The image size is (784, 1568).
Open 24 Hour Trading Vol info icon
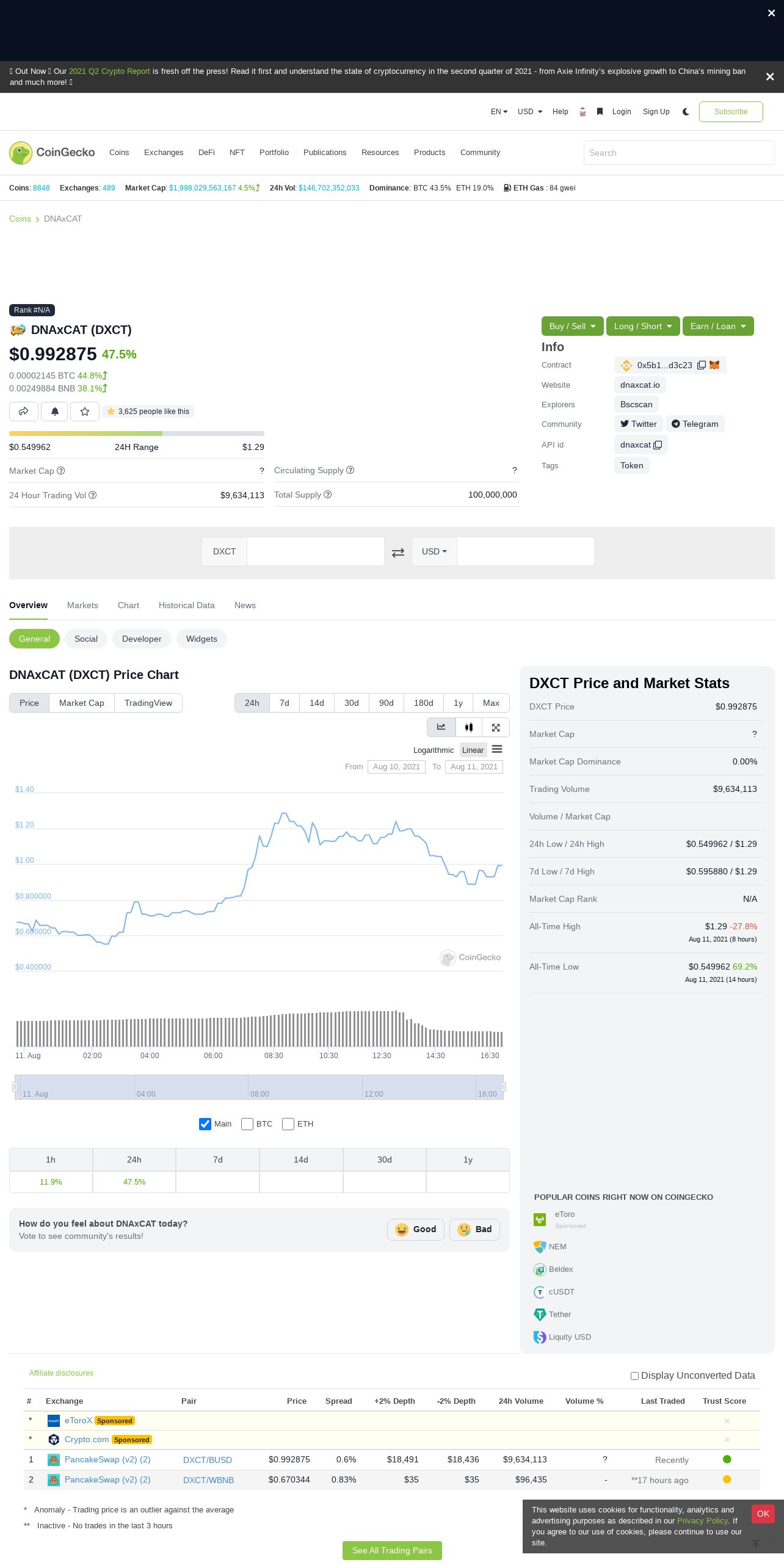pos(93,495)
